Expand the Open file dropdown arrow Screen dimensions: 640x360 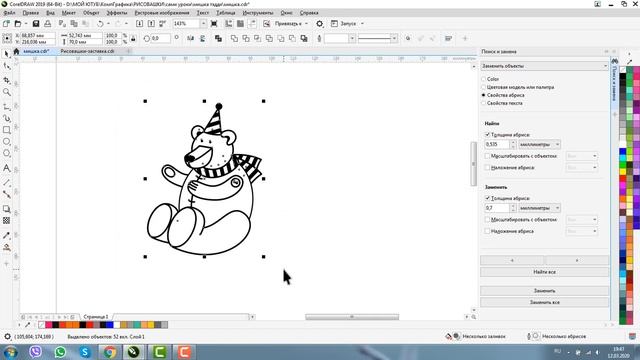click(x=26, y=24)
